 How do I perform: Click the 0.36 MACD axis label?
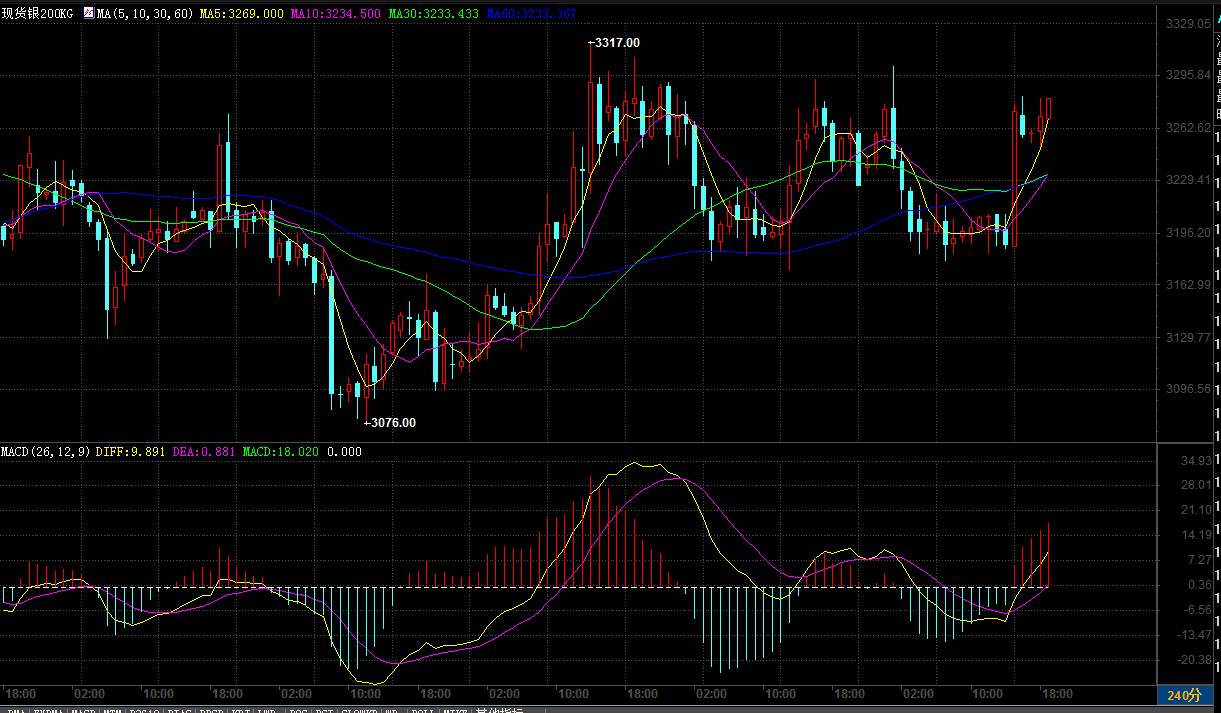pyautogui.click(x=1199, y=585)
